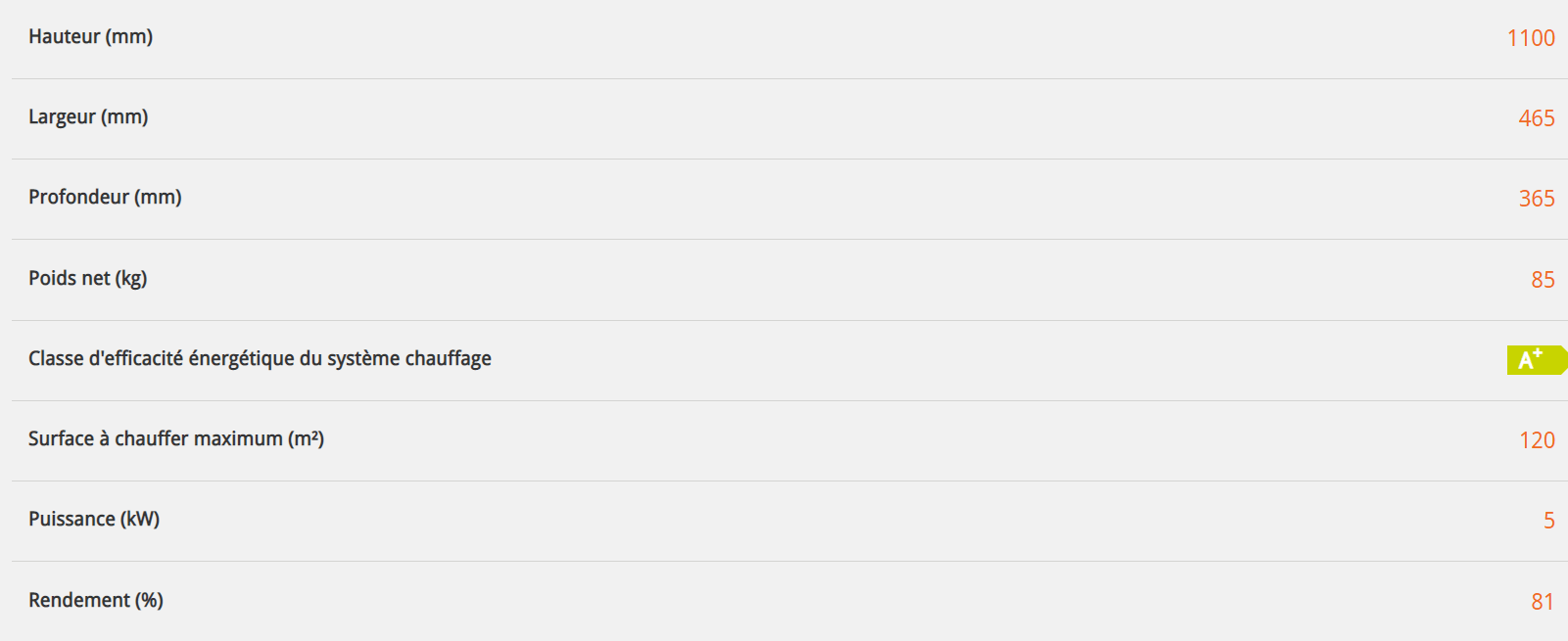Click the A+ energy efficiency badge

pos(1534,360)
